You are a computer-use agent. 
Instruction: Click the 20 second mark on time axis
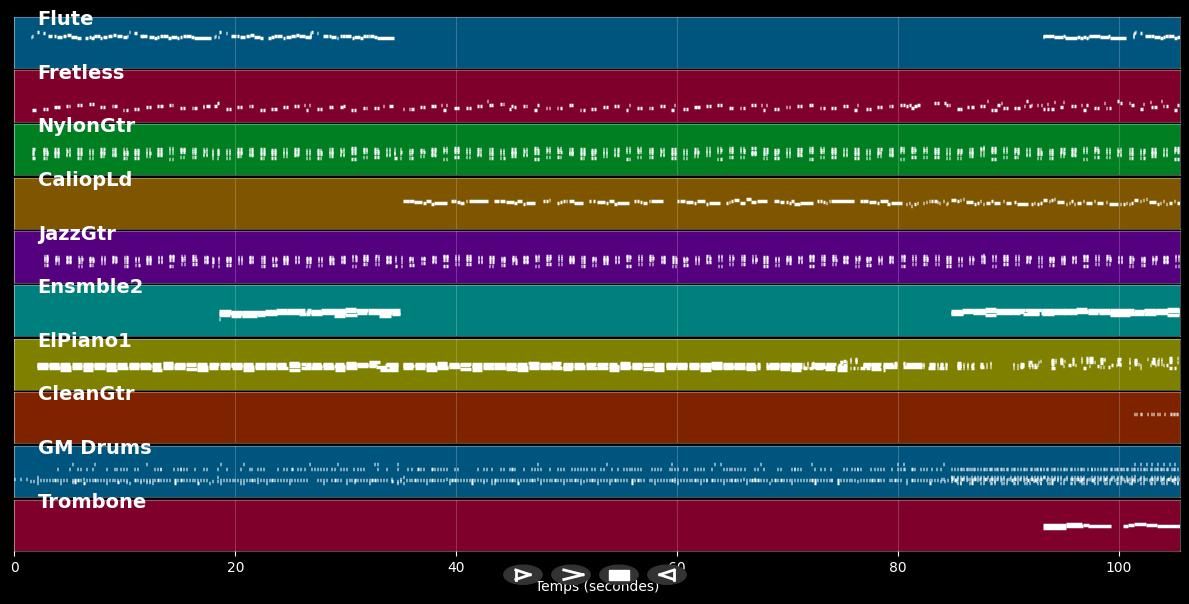click(235, 568)
